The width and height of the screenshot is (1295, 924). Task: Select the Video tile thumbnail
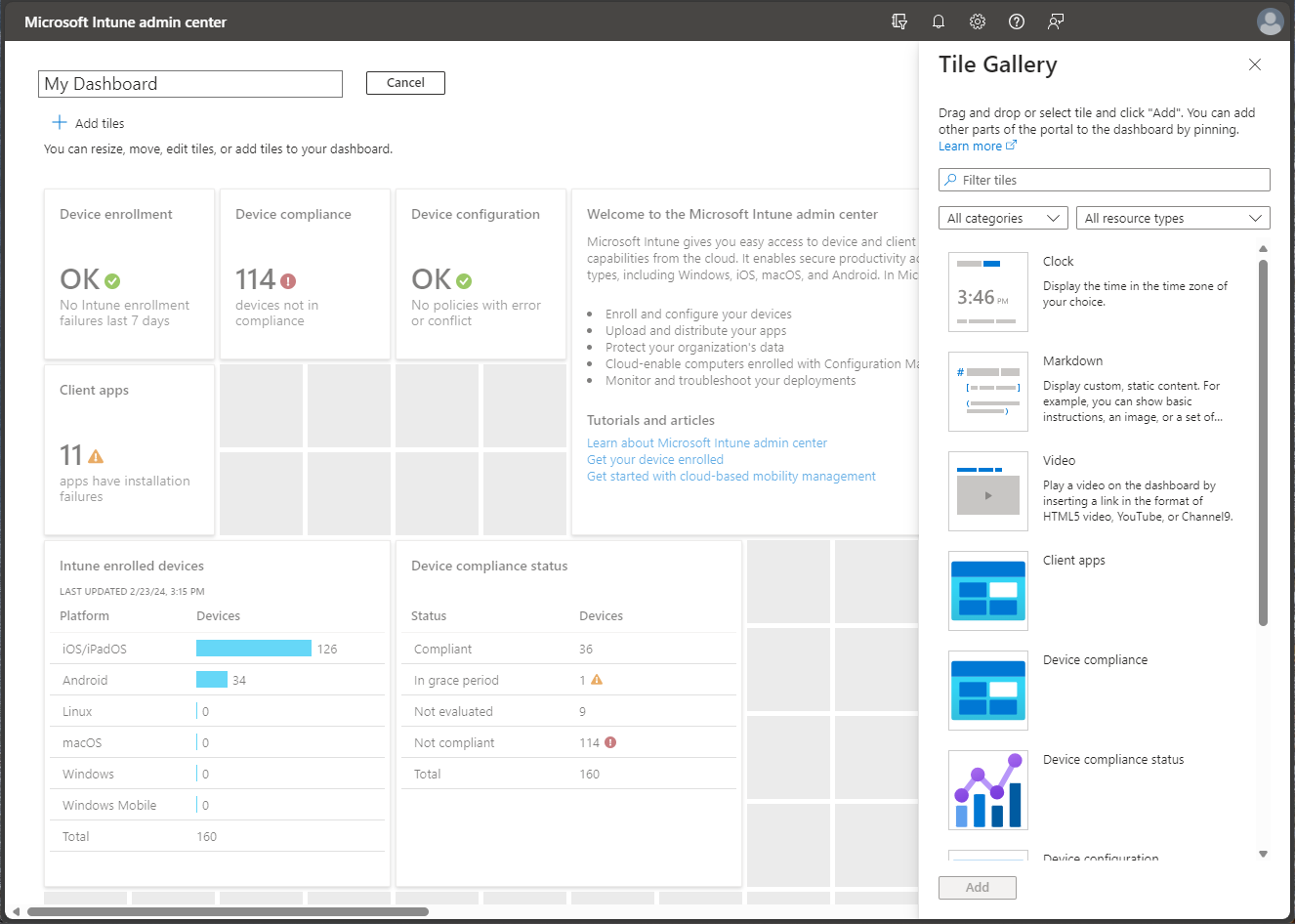tap(988, 491)
